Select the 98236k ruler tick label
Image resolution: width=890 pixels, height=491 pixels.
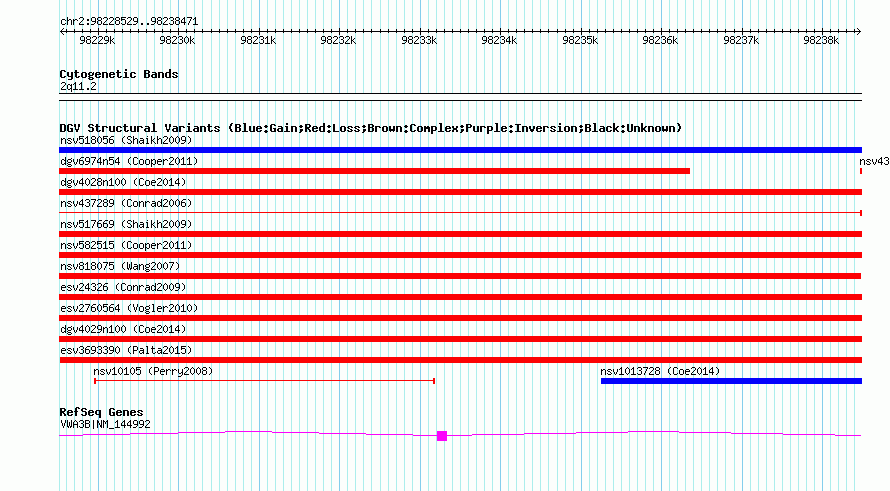(x=660, y=40)
